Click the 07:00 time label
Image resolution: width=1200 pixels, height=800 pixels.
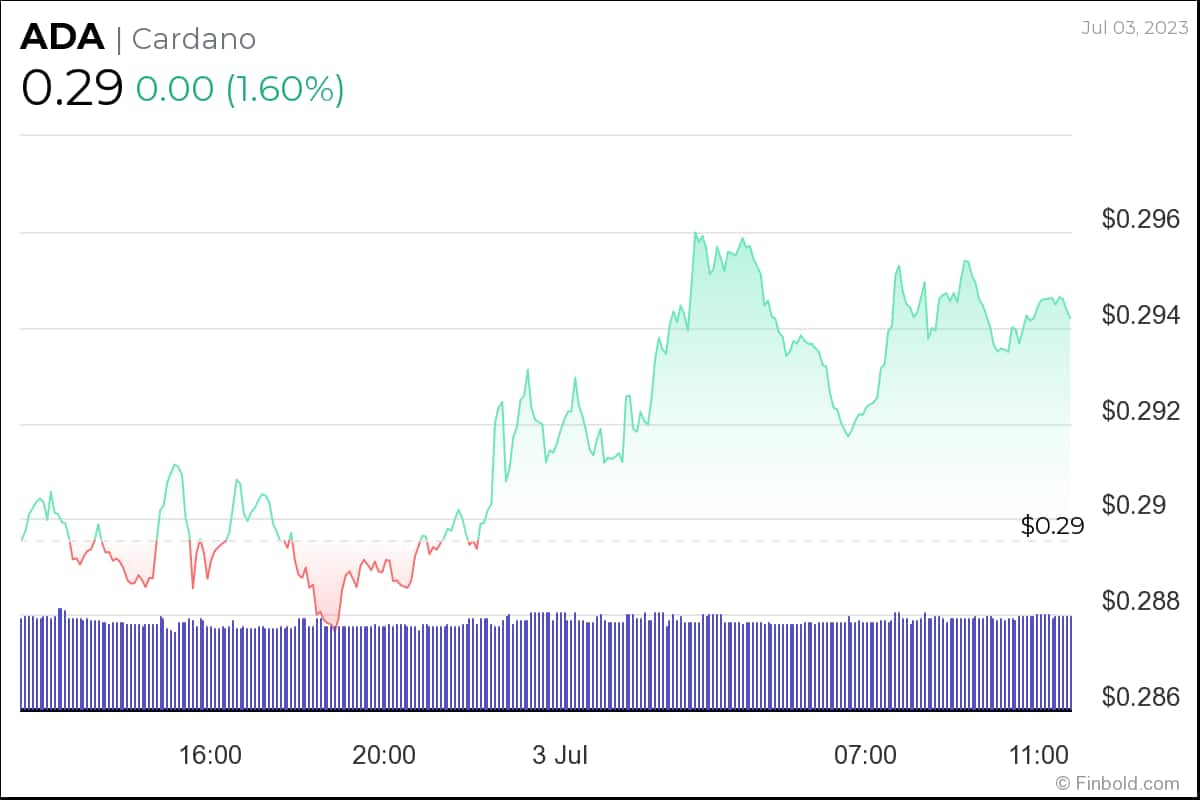click(866, 755)
